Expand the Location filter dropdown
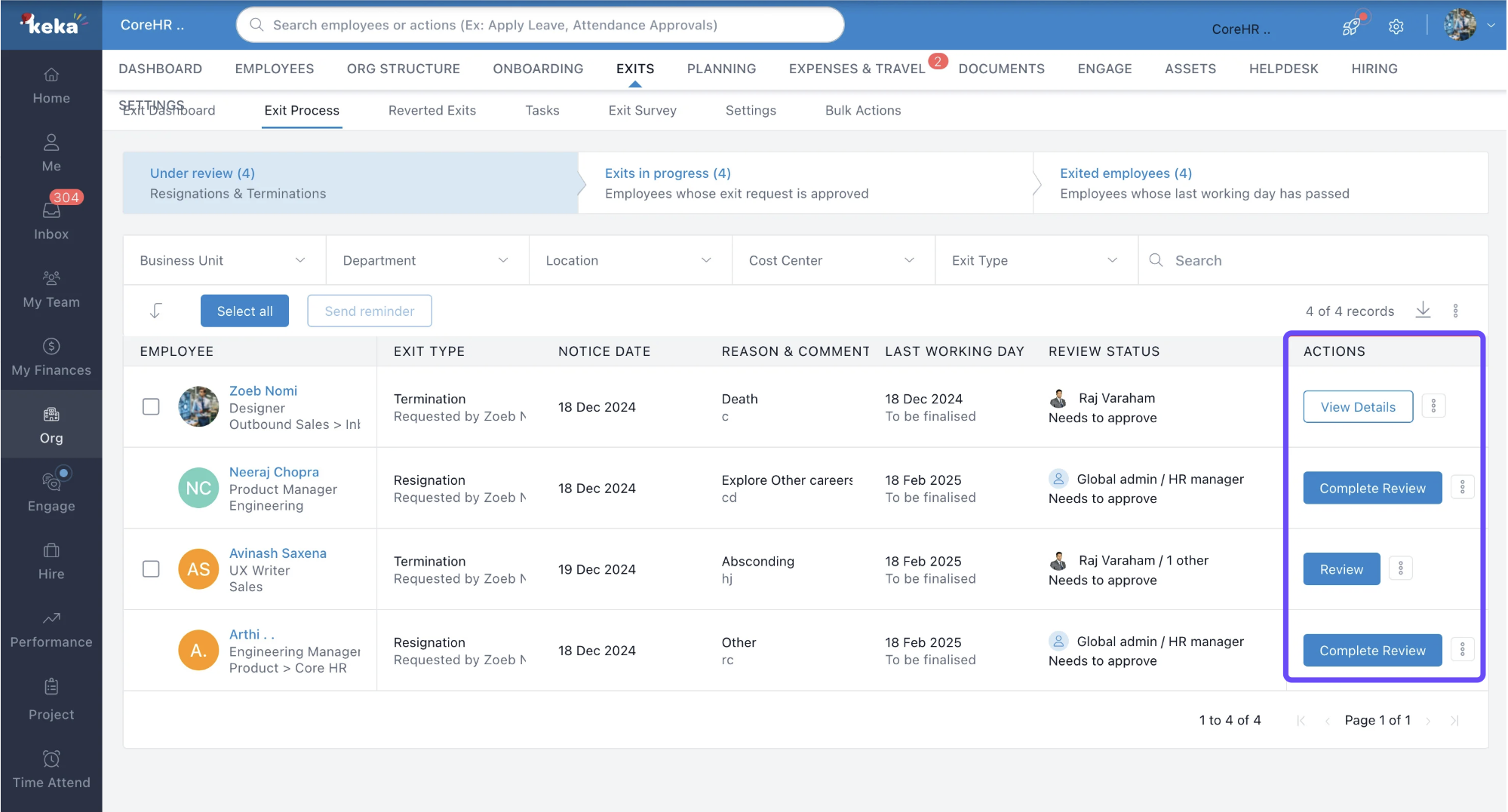Image resolution: width=1508 pixels, height=812 pixels. (629, 260)
